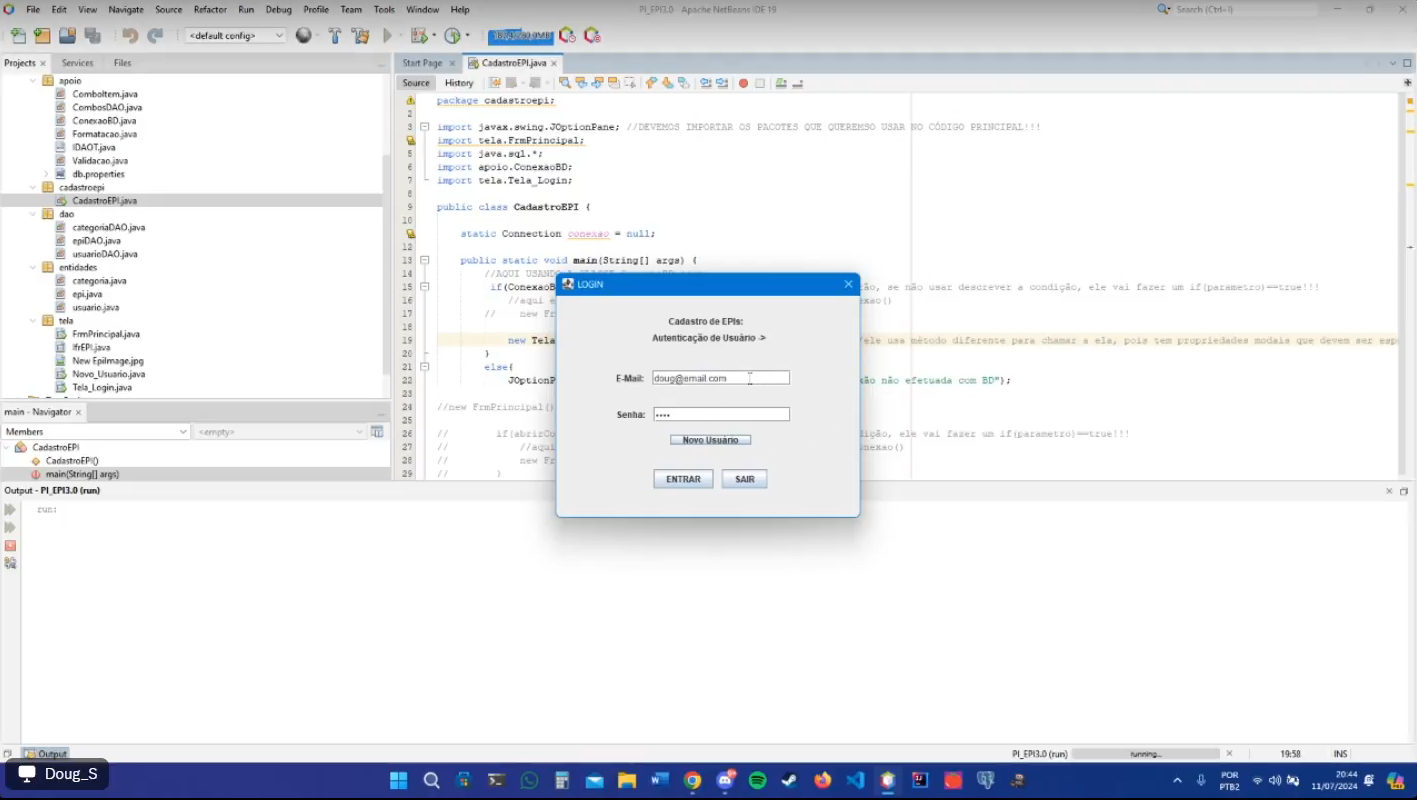Open the Refactor menu
Image resolution: width=1417 pixels, height=800 pixels.
tap(209, 9)
